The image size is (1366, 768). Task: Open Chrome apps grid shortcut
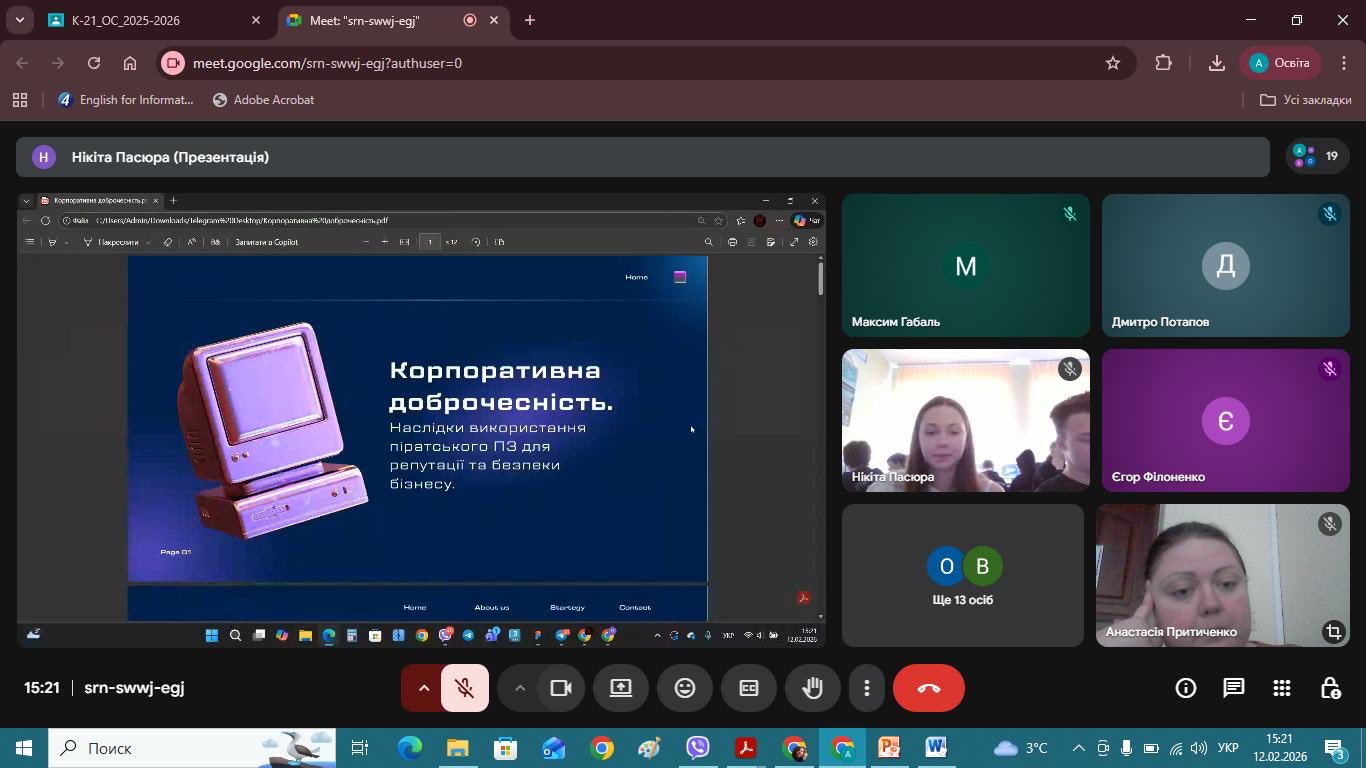pos(19,100)
